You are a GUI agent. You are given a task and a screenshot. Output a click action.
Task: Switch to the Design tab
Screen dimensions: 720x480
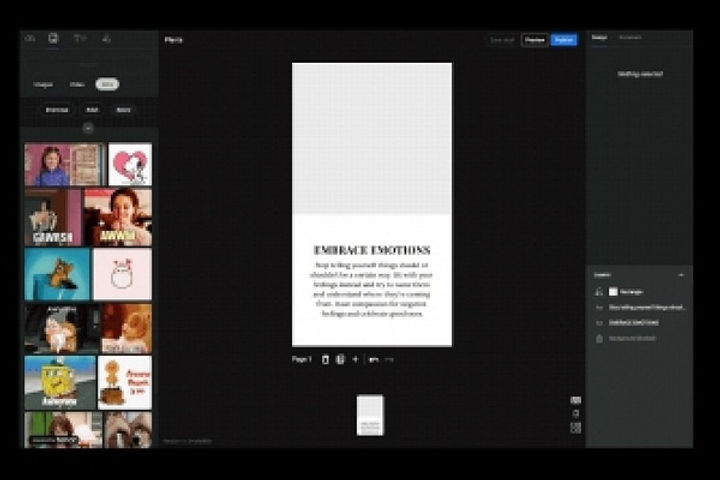tap(599, 38)
